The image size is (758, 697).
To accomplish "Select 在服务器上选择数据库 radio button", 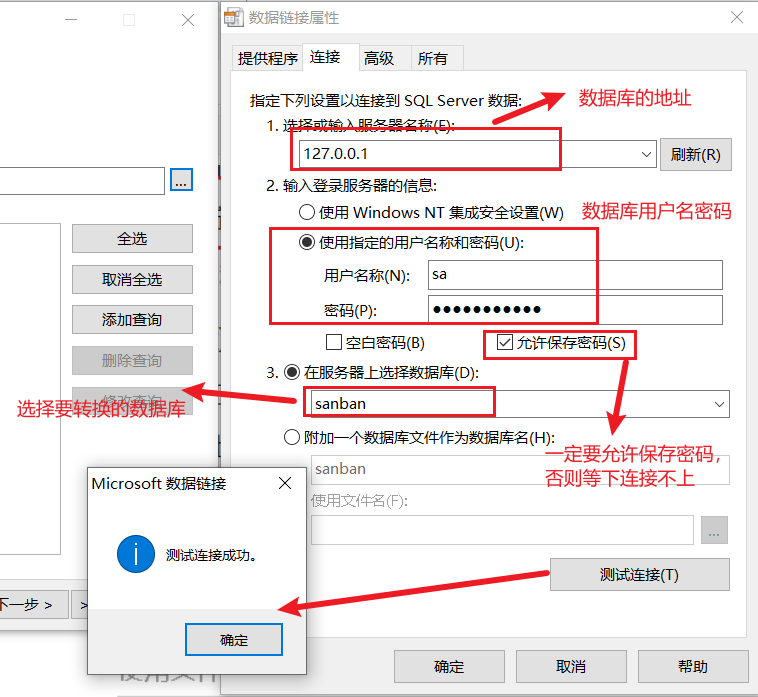I will tap(292, 372).
